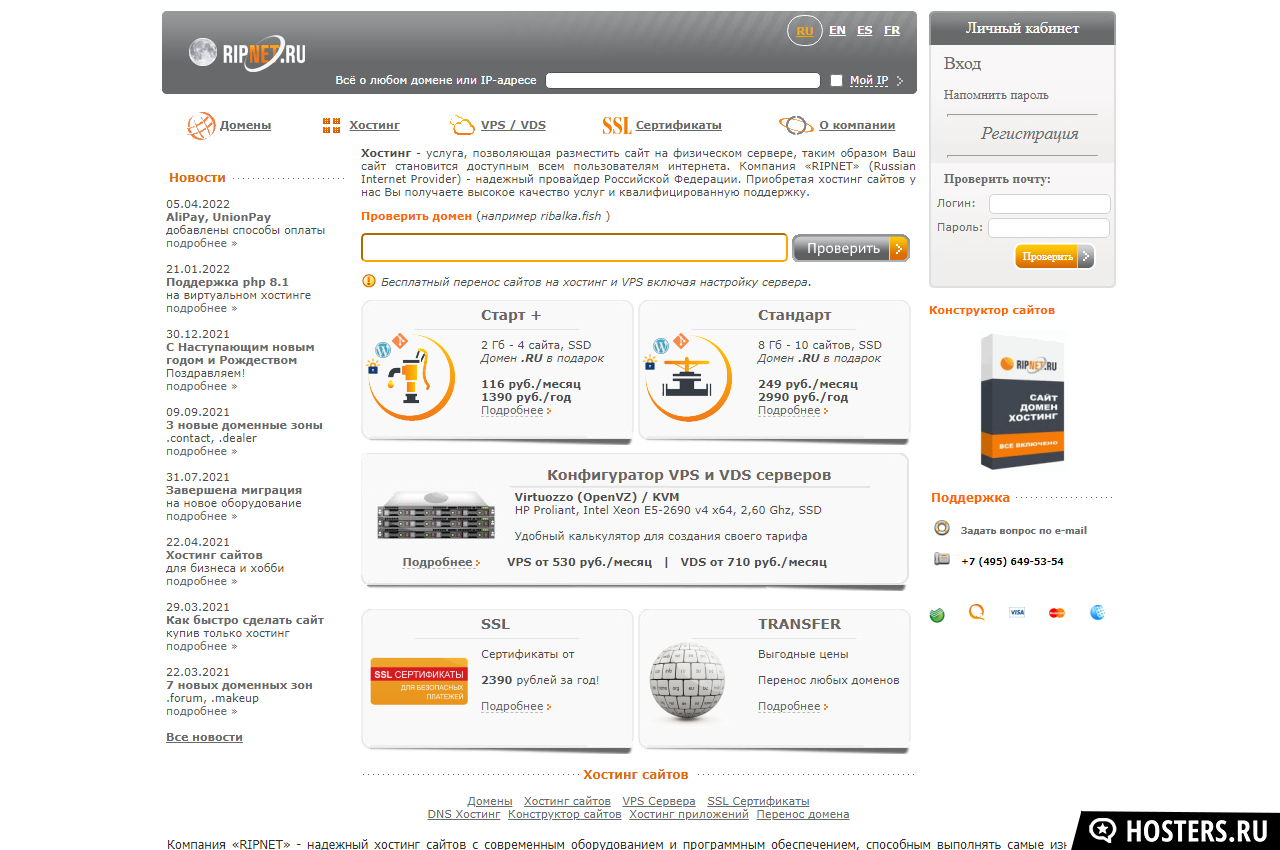Screen dimensions: 1280x850
Task: Click Задать вопрос по e-mail link
Action: click(1024, 530)
